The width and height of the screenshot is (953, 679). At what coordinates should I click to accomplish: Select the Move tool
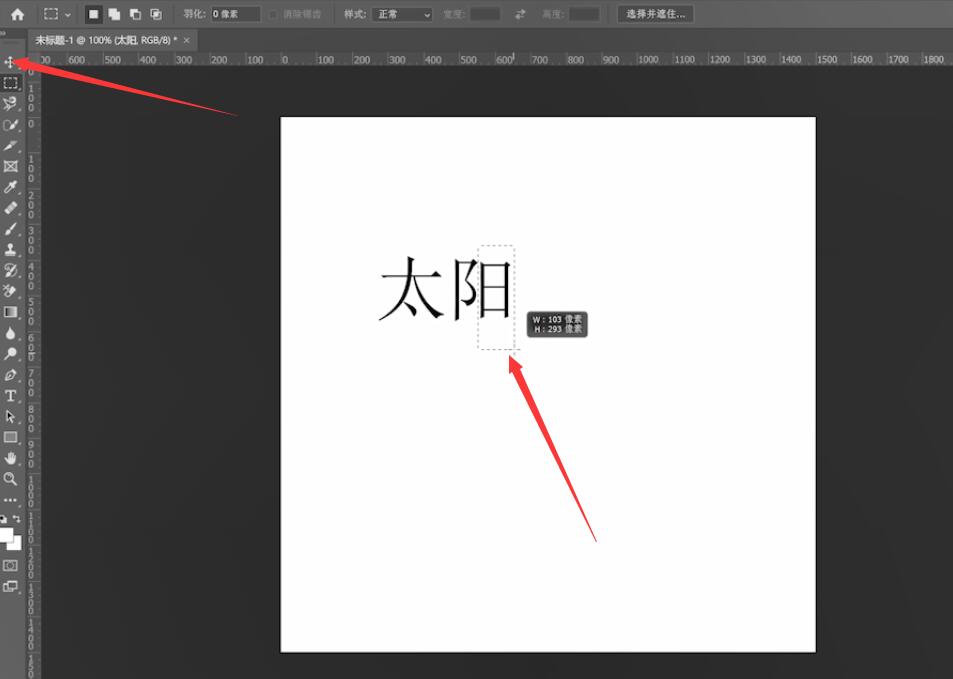pos(10,62)
